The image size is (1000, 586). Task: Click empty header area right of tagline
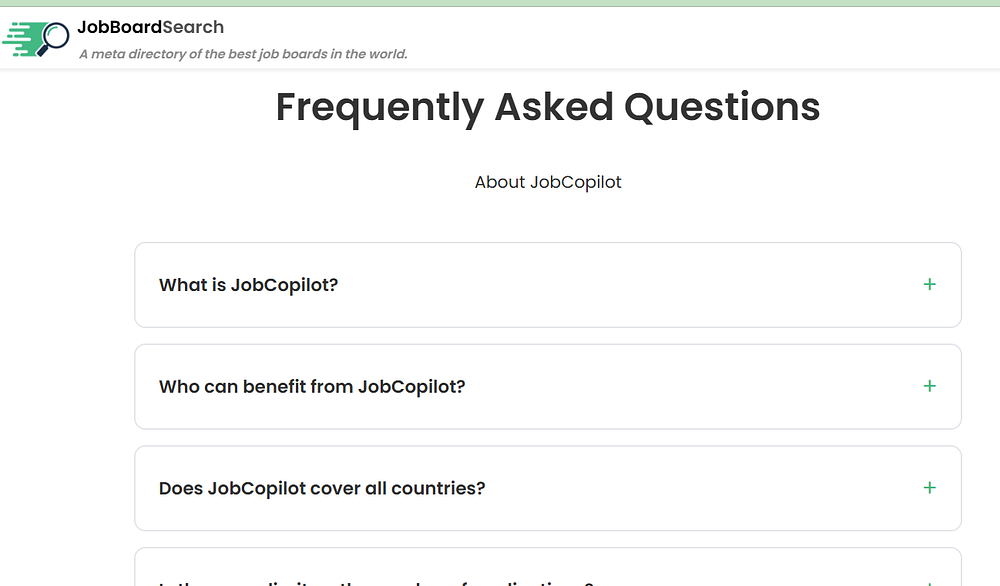[700, 40]
